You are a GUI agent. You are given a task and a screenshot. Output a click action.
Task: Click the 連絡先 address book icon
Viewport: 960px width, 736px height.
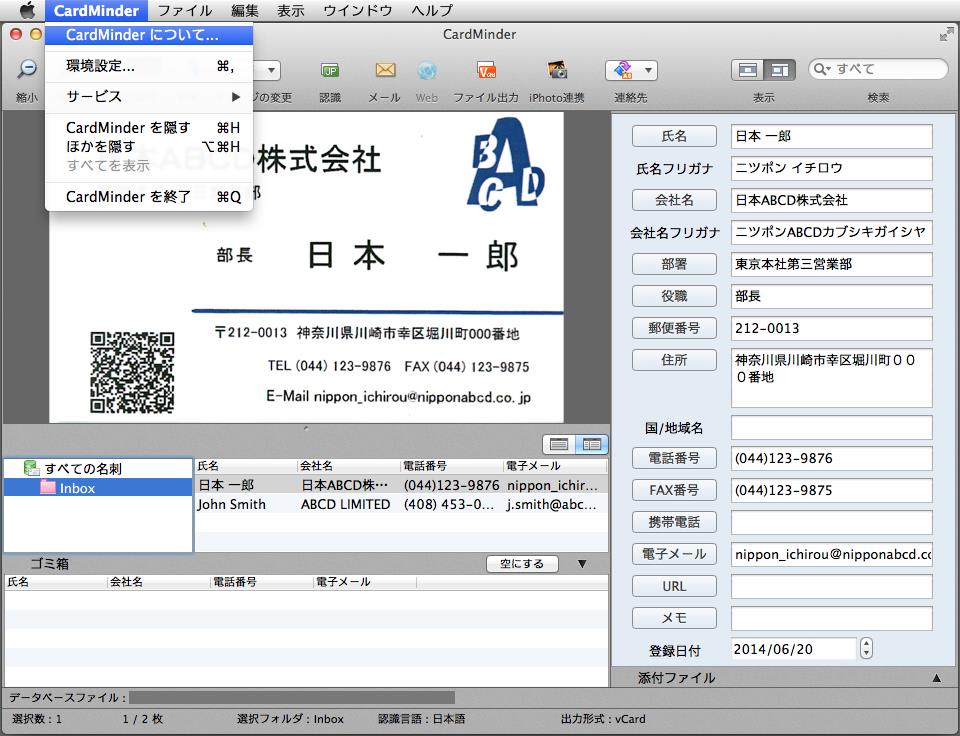point(623,70)
